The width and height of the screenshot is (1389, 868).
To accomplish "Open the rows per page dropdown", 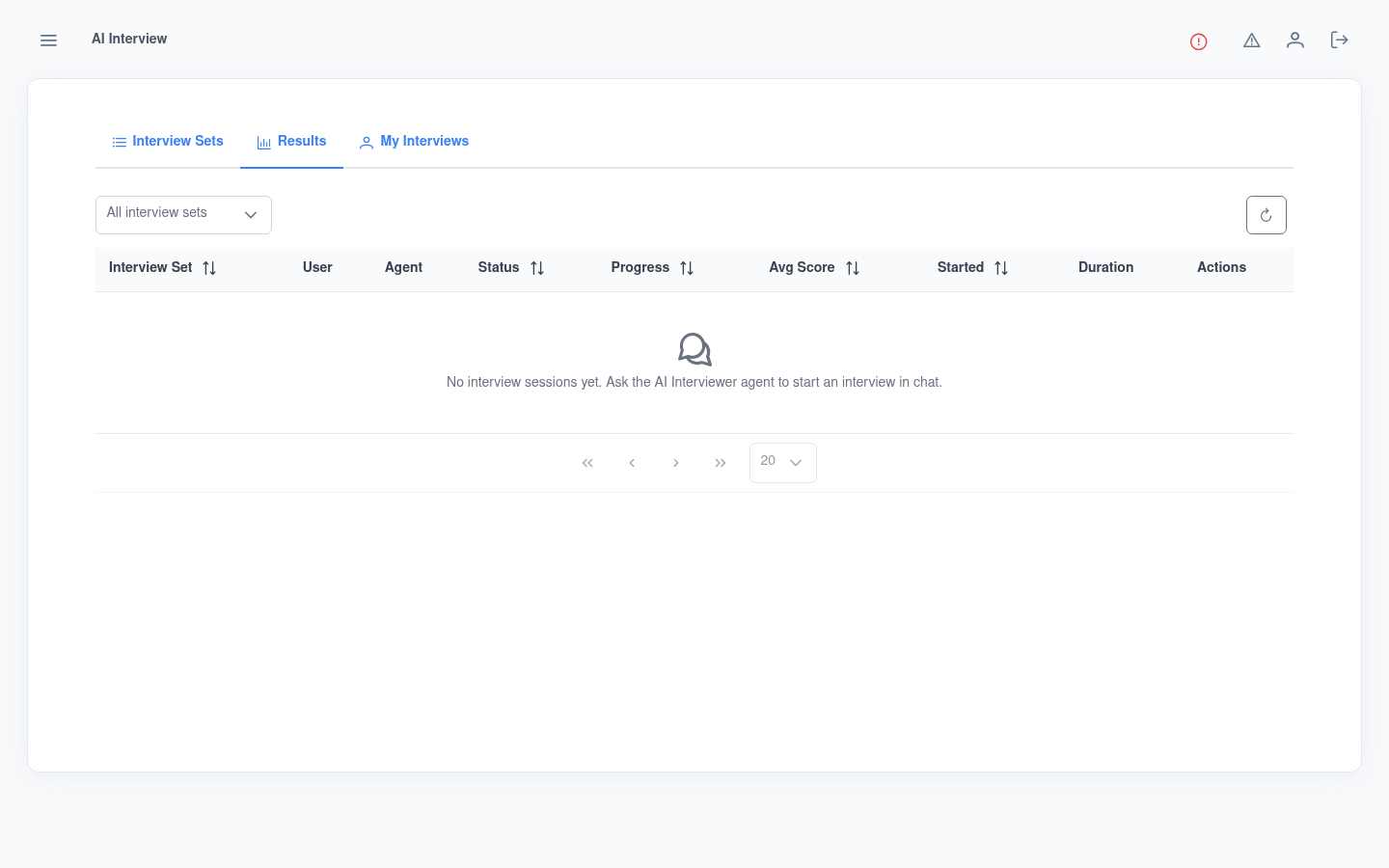I will tap(783, 463).
